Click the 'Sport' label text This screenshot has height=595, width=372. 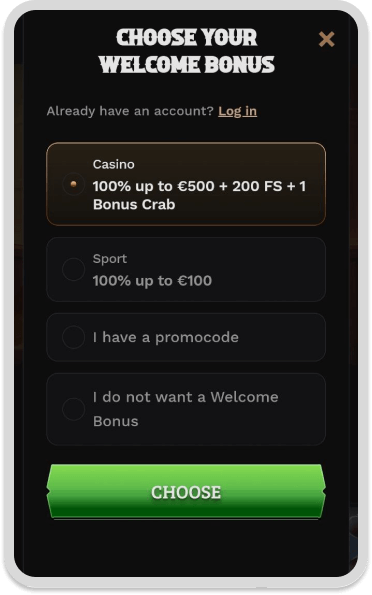[110, 259]
